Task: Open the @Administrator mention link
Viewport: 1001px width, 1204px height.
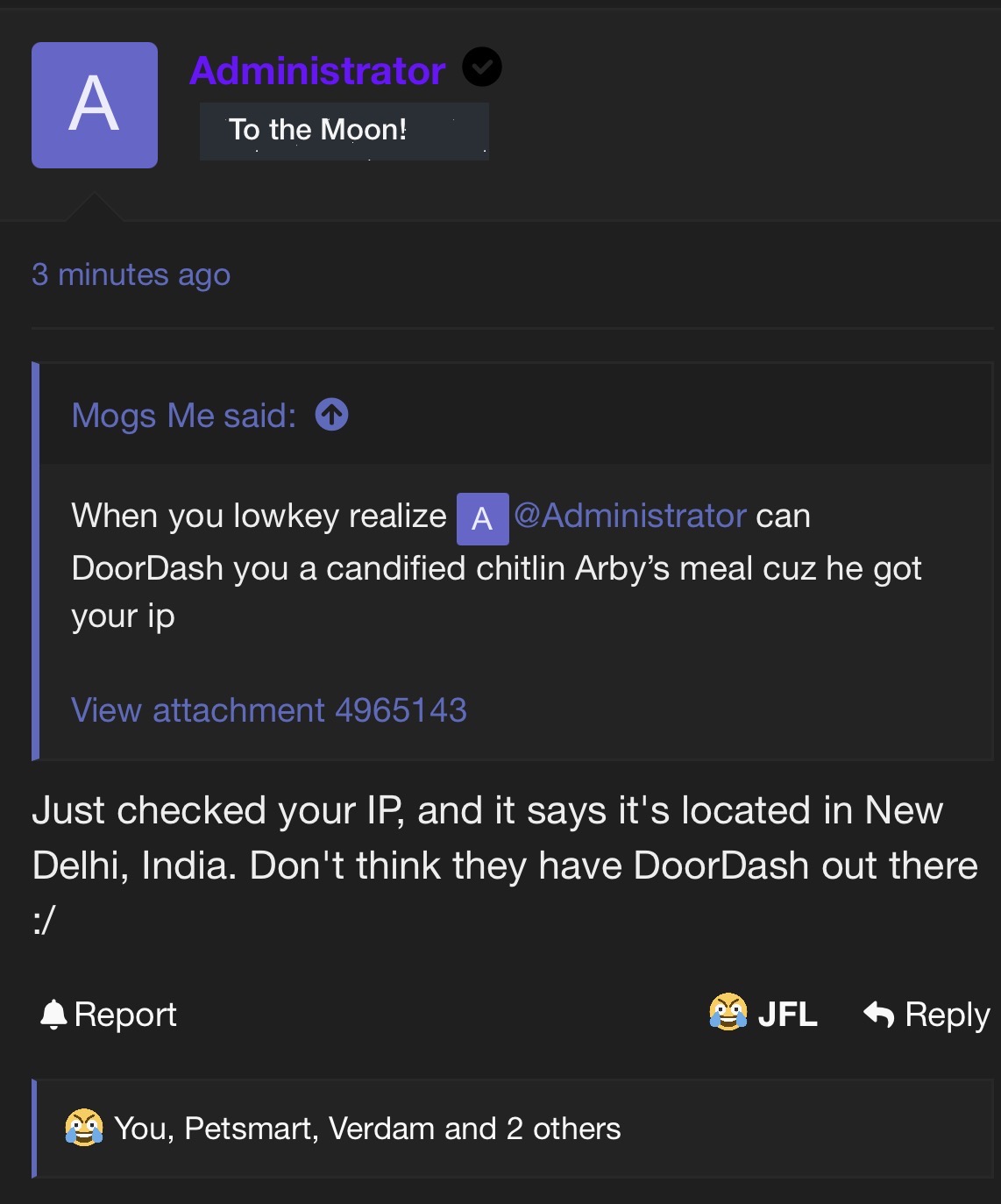Action: (630, 516)
